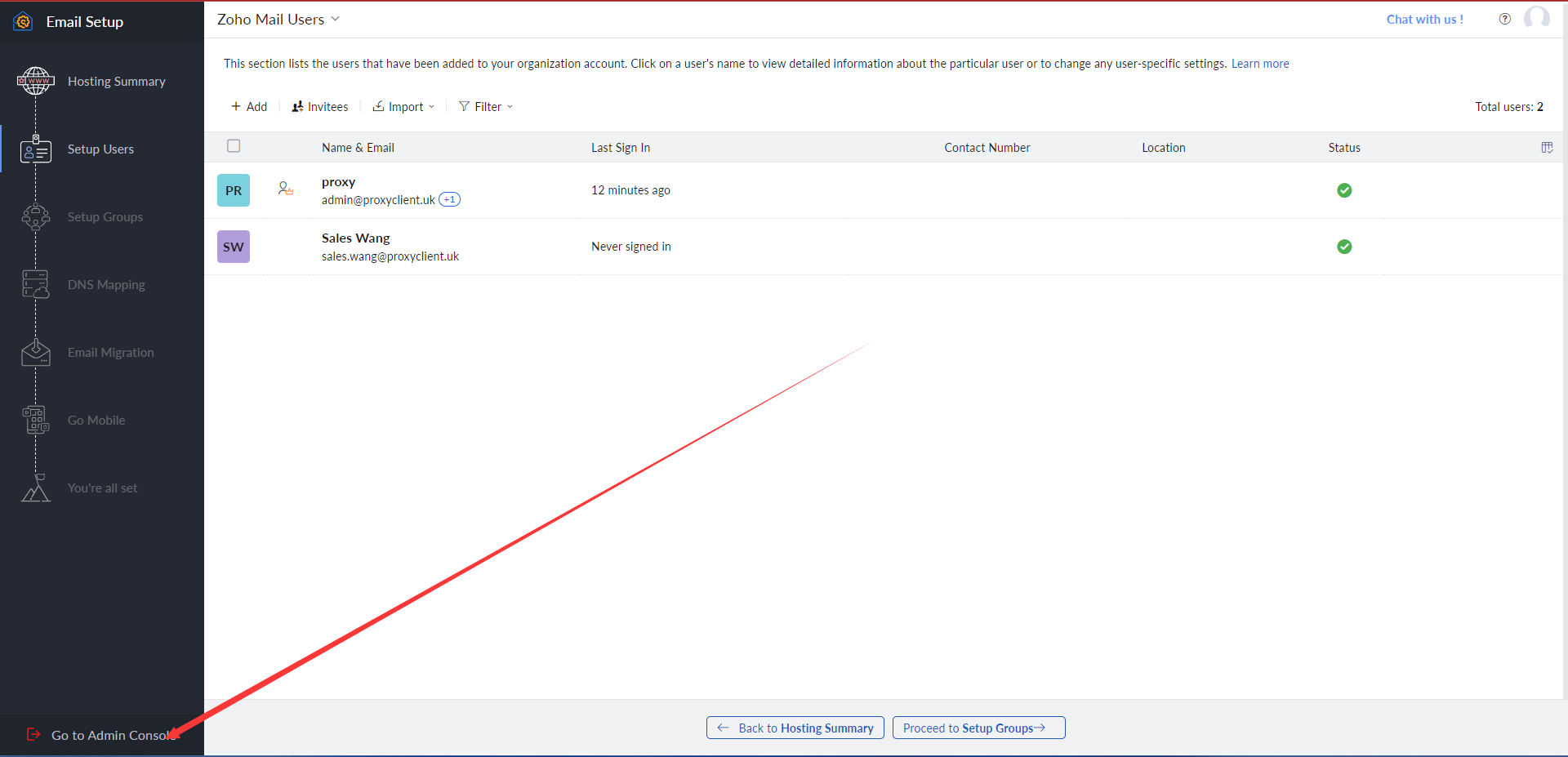
Task: Go to the Go Mobile step
Action: tap(96, 421)
